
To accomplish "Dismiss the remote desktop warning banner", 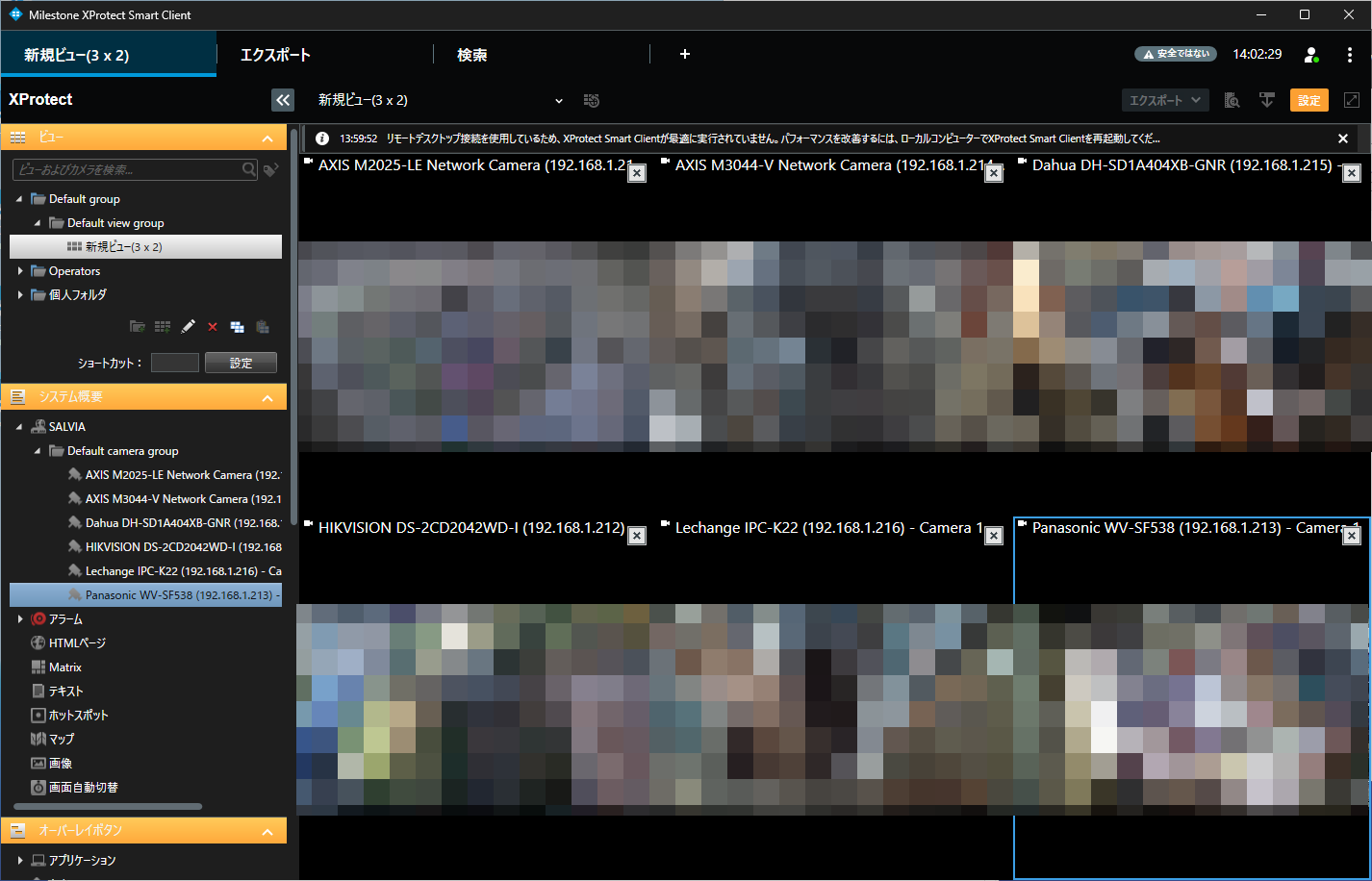I will pos(1343,138).
